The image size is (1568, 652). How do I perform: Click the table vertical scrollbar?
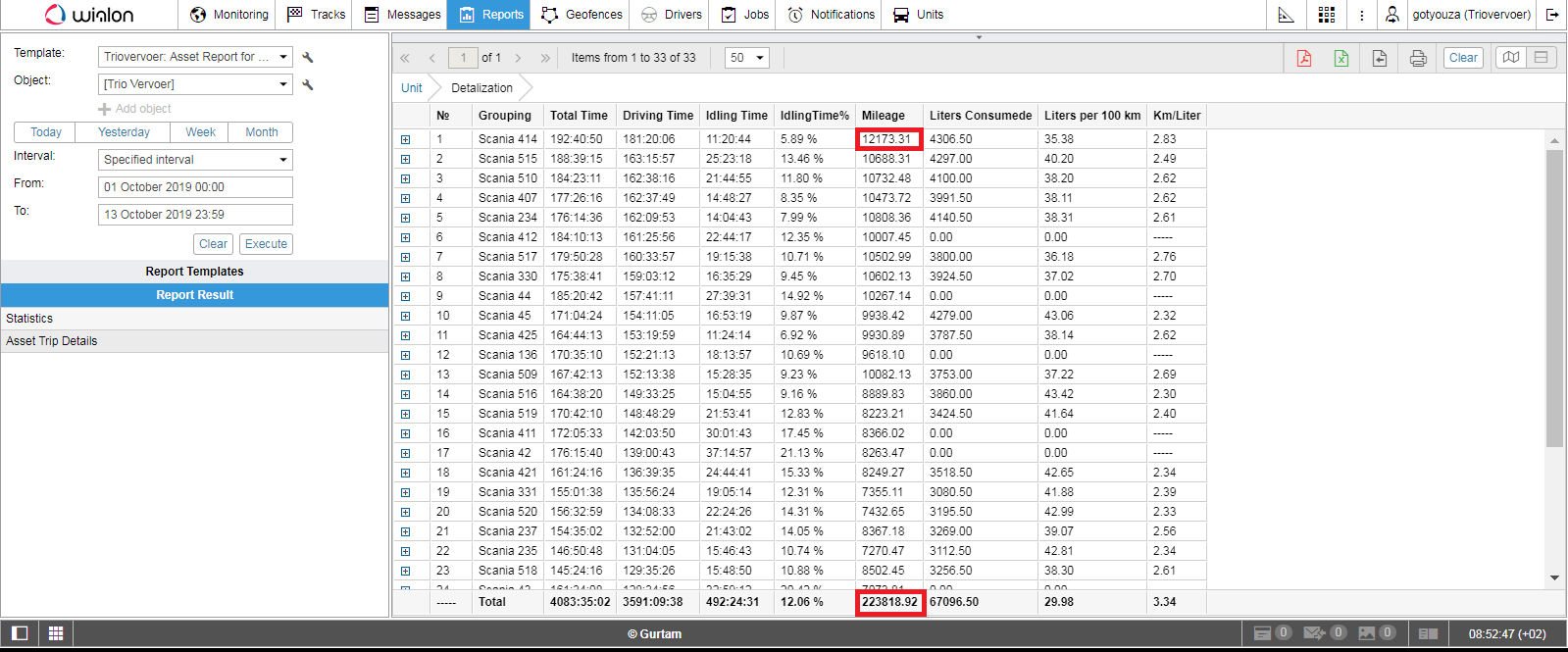[x=1554, y=294]
